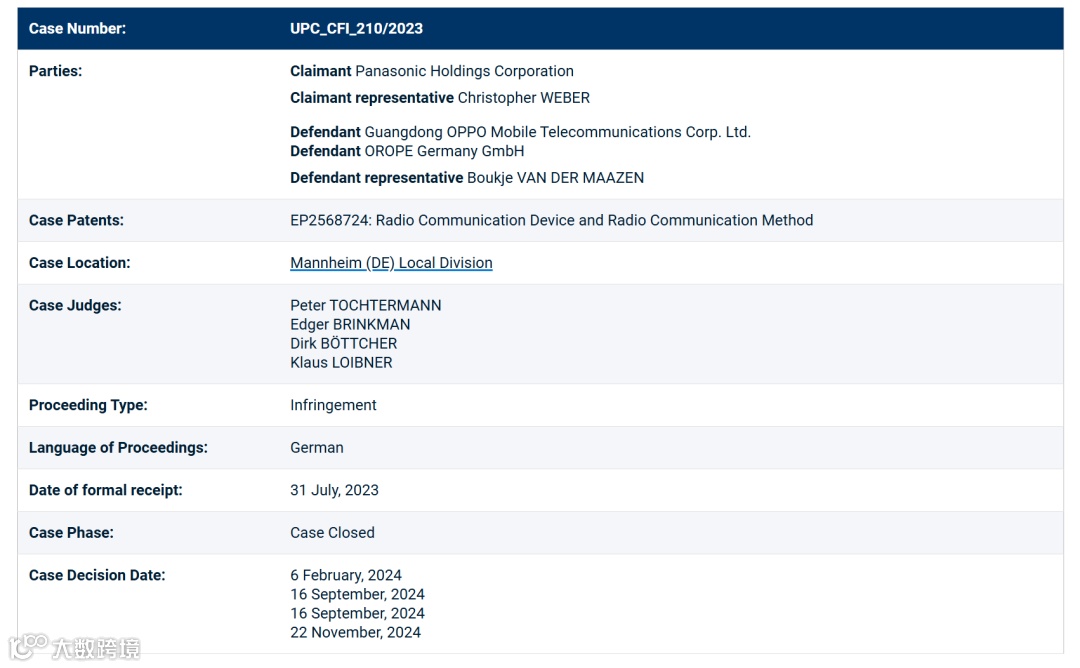Click judge Klaus LOIBNER

pyautogui.click(x=341, y=363)
